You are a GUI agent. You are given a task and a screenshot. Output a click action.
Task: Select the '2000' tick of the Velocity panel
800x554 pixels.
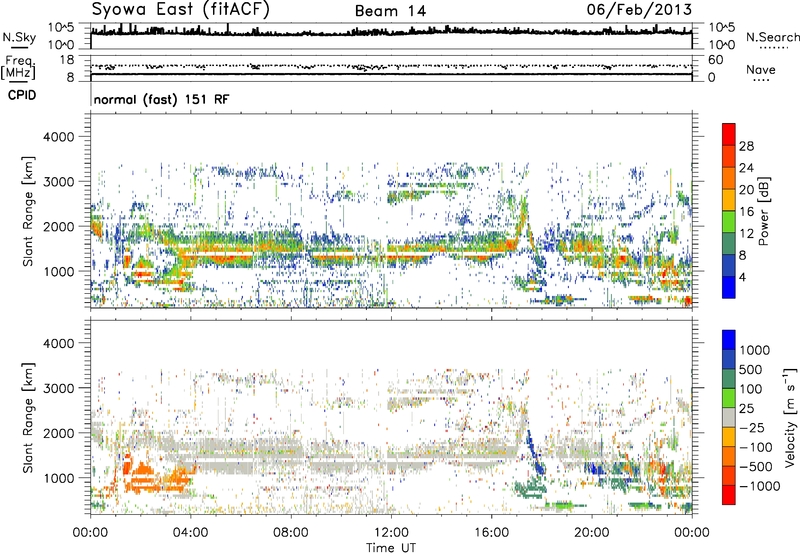pos(58,433)
